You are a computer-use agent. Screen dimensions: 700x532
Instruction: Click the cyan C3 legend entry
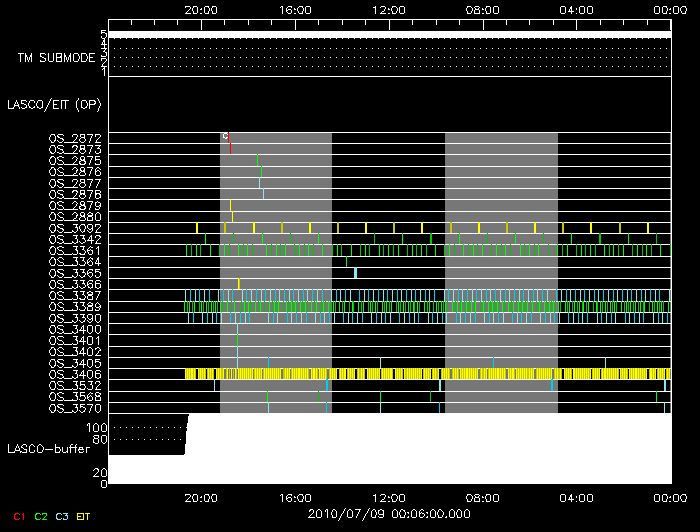[62, 517]
